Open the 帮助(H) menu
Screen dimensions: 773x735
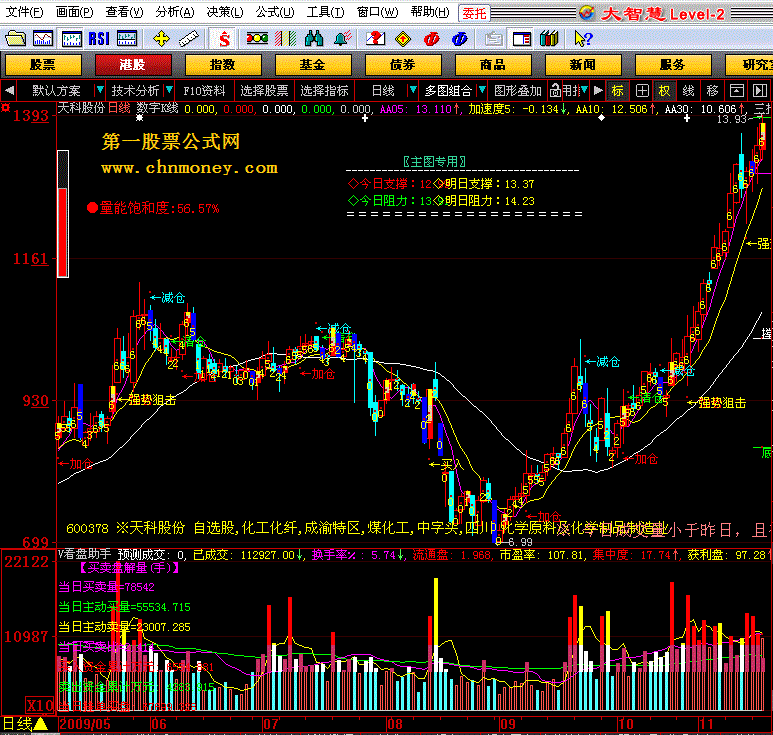(x=430, y=12)
